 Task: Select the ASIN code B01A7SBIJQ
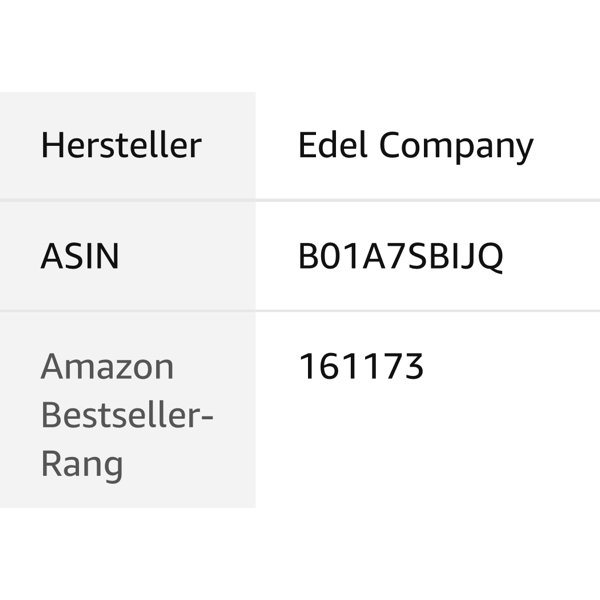tap(400, 257)
